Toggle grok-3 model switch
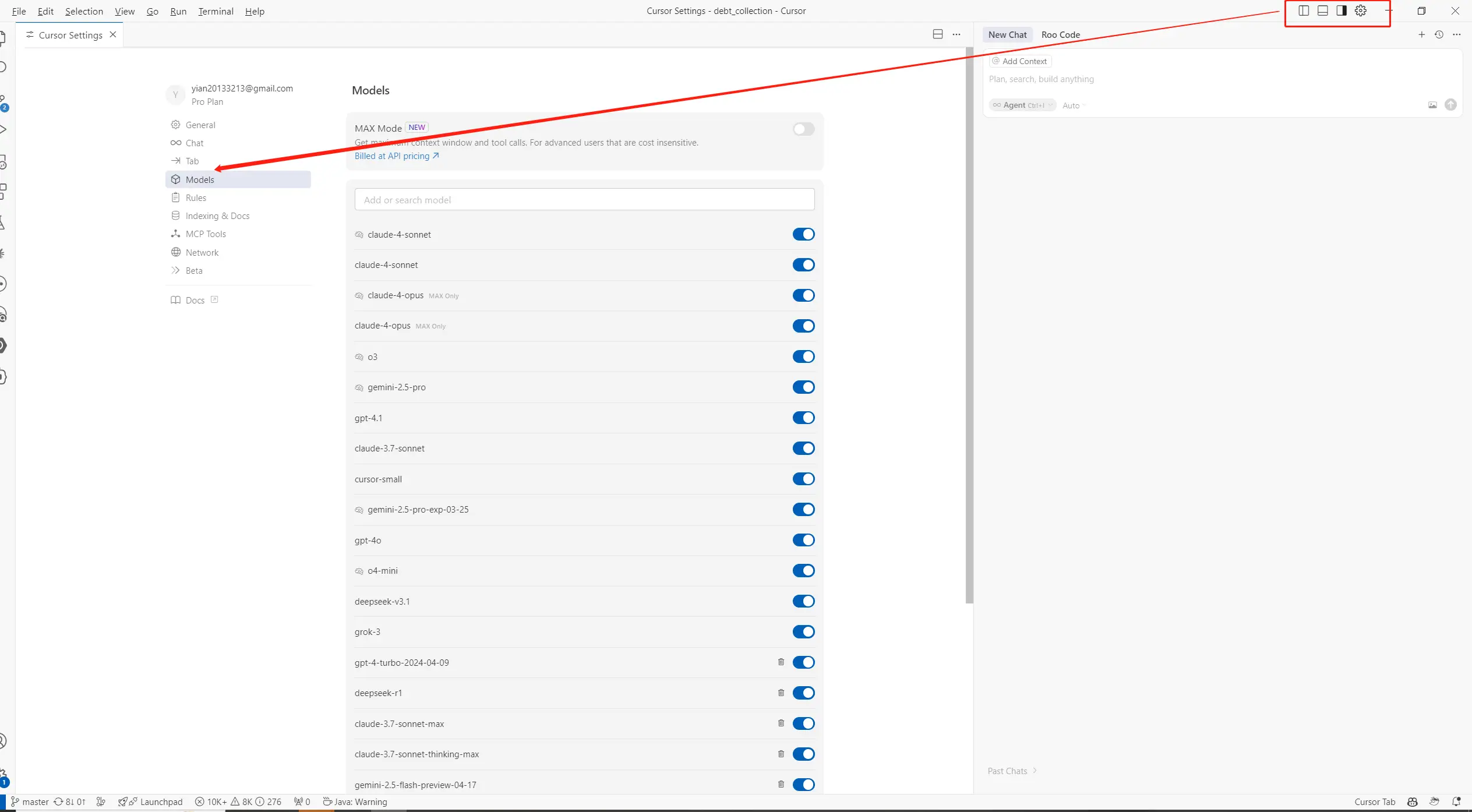The width and height of the screenshot is (1472, 812). pos(803,631)
